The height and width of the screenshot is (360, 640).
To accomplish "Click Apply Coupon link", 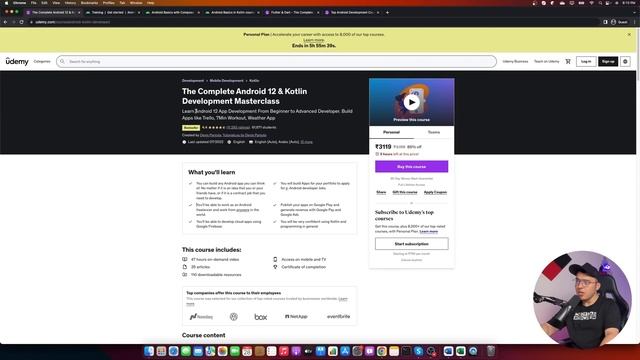I will coord(435,192).
